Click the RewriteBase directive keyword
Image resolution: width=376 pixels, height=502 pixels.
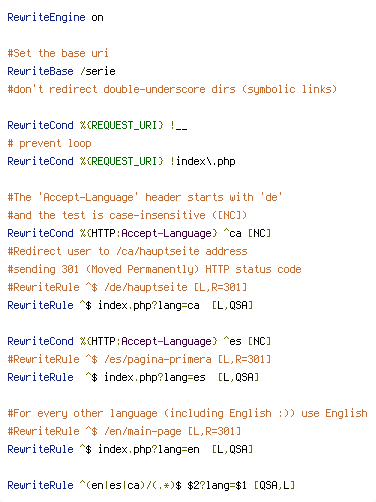click(x=40, y=71)
